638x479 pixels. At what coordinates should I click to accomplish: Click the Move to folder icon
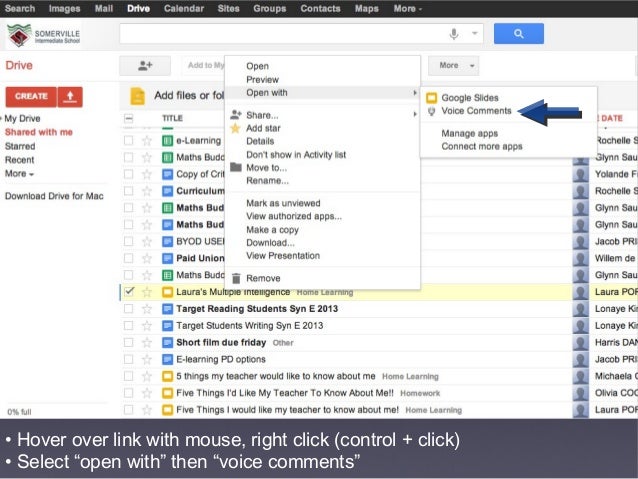pyautogui.click(x=236, y=167)
